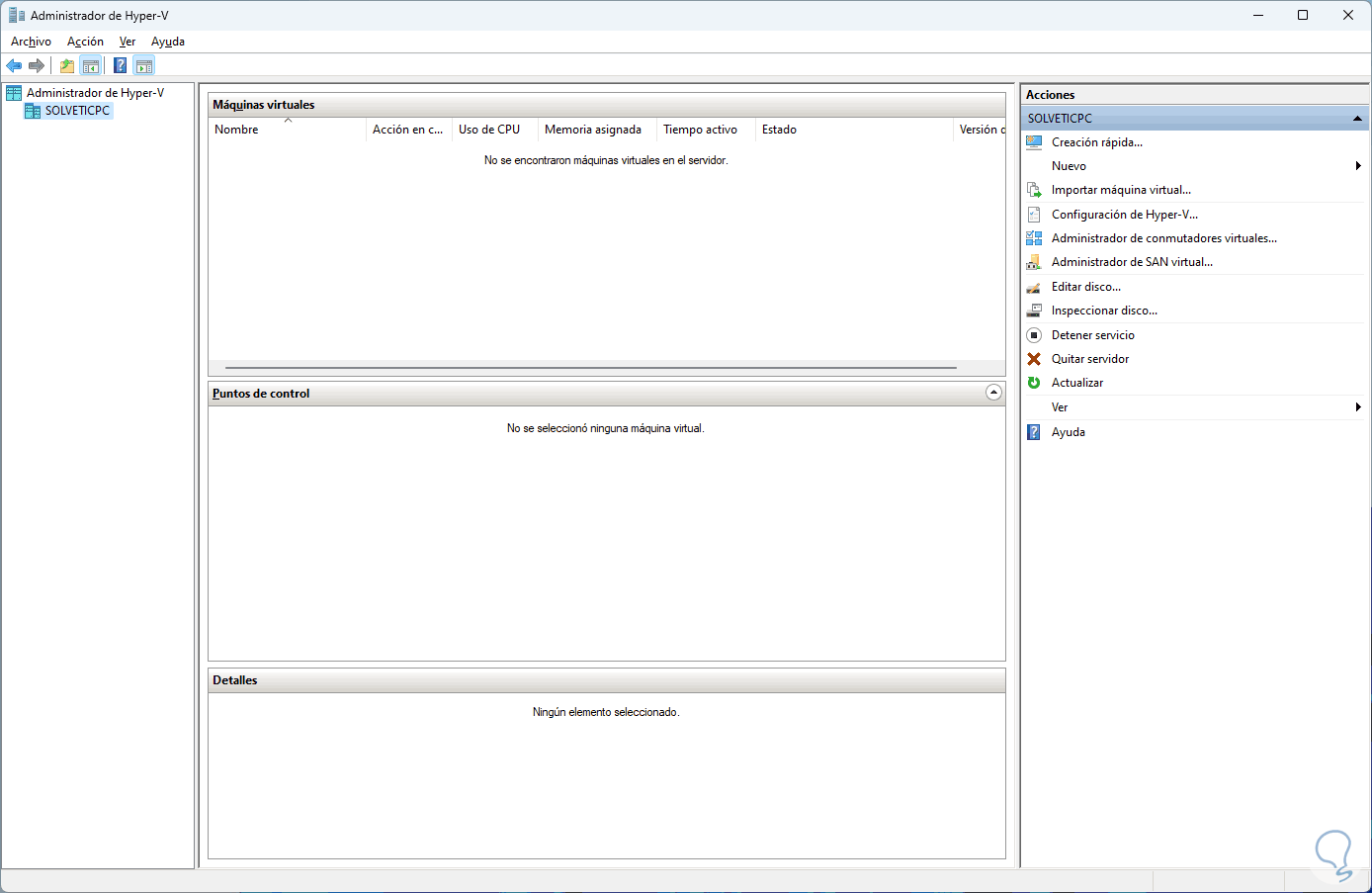Select Administrador de Hyper-V root node
1372x893 pixels.
95,93
